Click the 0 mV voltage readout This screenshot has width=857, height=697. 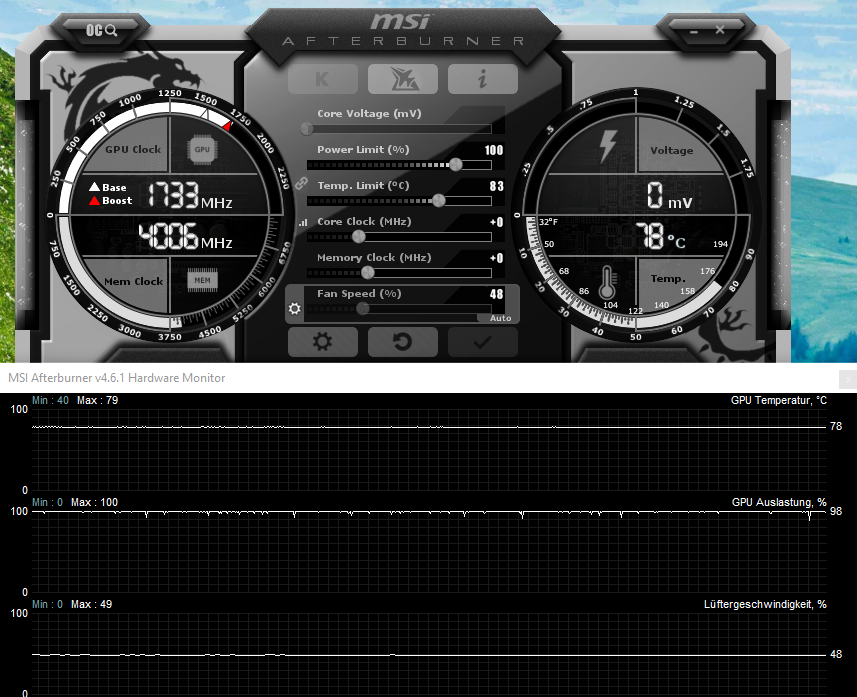670,196
